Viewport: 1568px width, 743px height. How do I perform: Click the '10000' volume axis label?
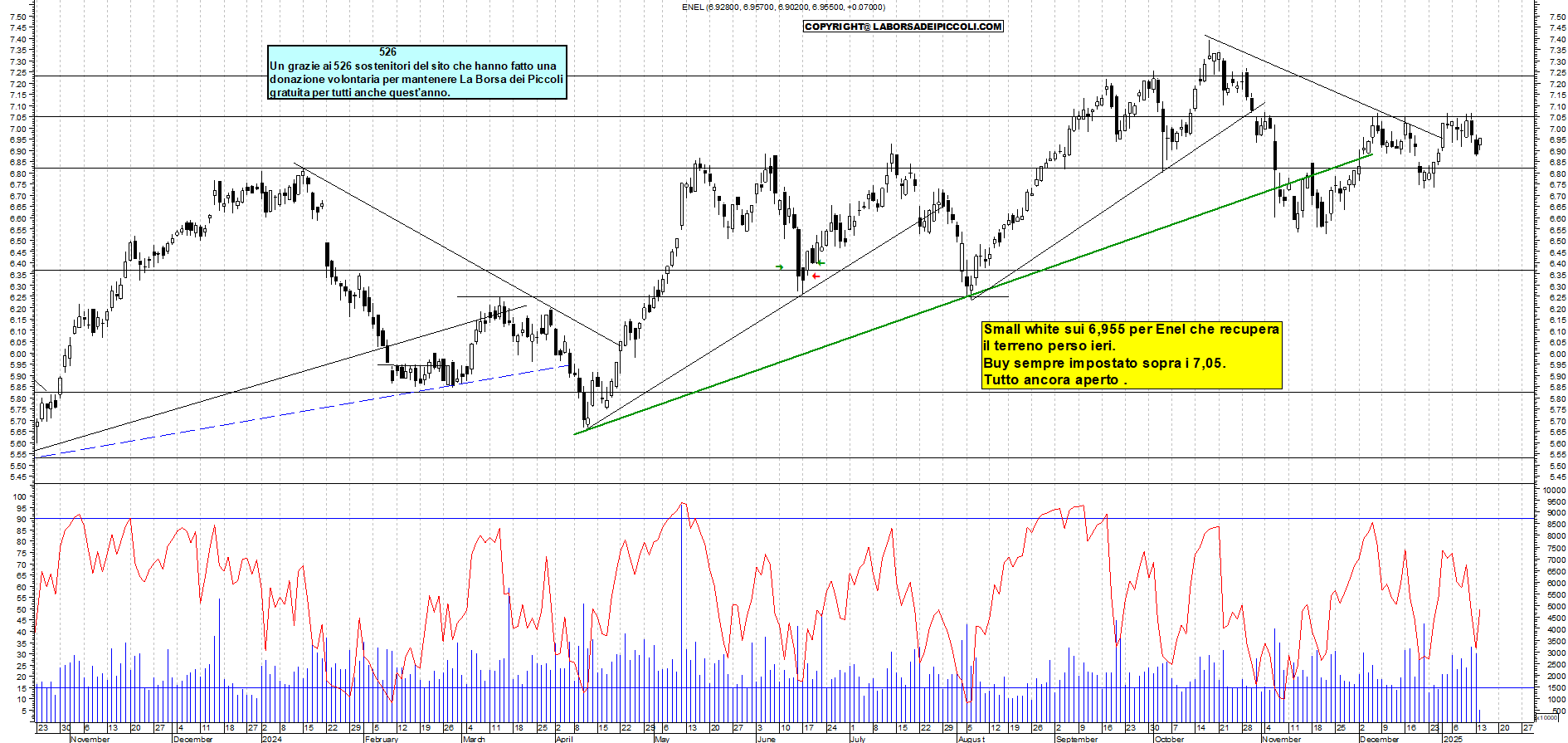tap(1554, 491)
